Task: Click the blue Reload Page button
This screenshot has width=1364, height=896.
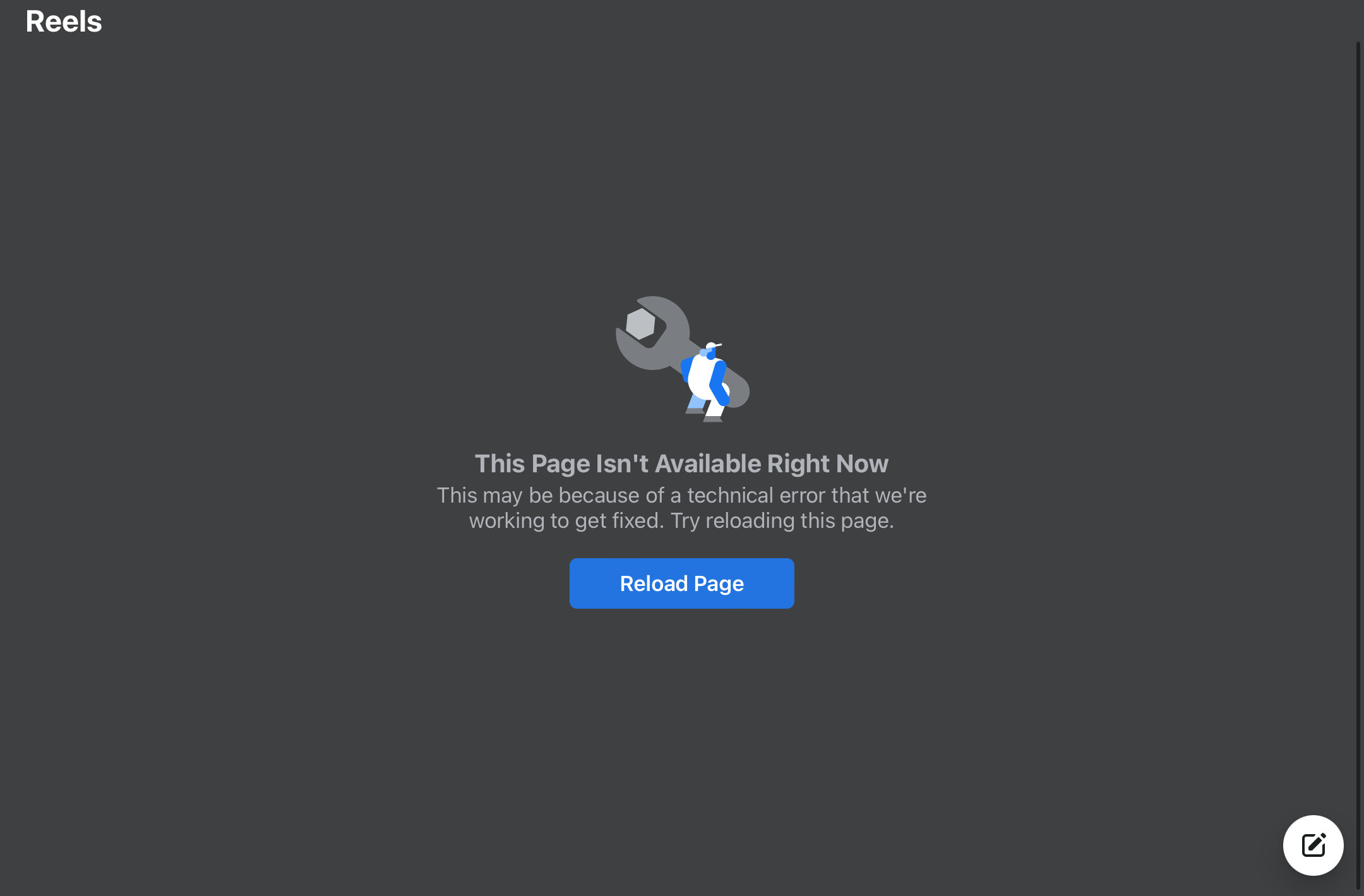Action: (681, 583)
